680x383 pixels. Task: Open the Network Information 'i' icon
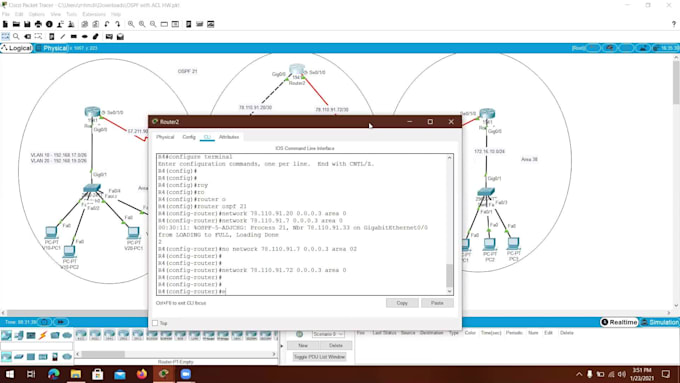[49, 24]
